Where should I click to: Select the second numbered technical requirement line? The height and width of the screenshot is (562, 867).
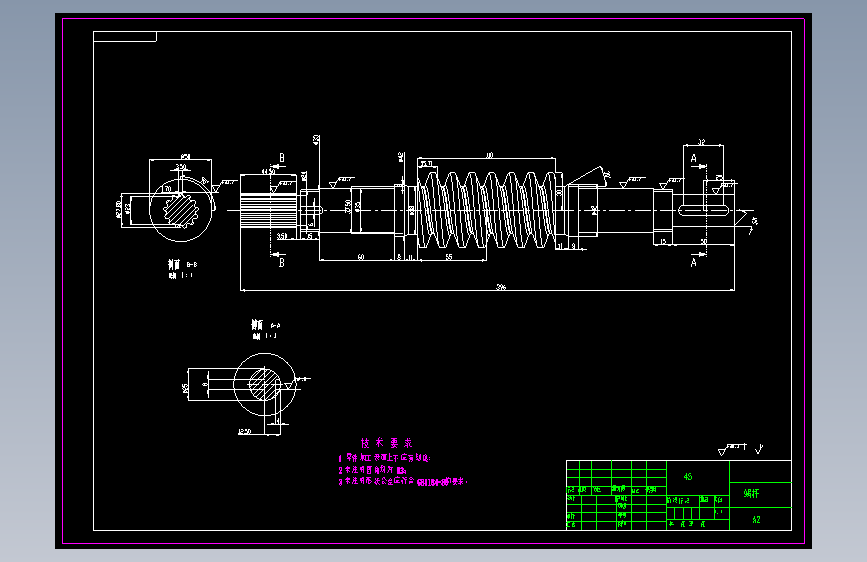tap(373, 470)
